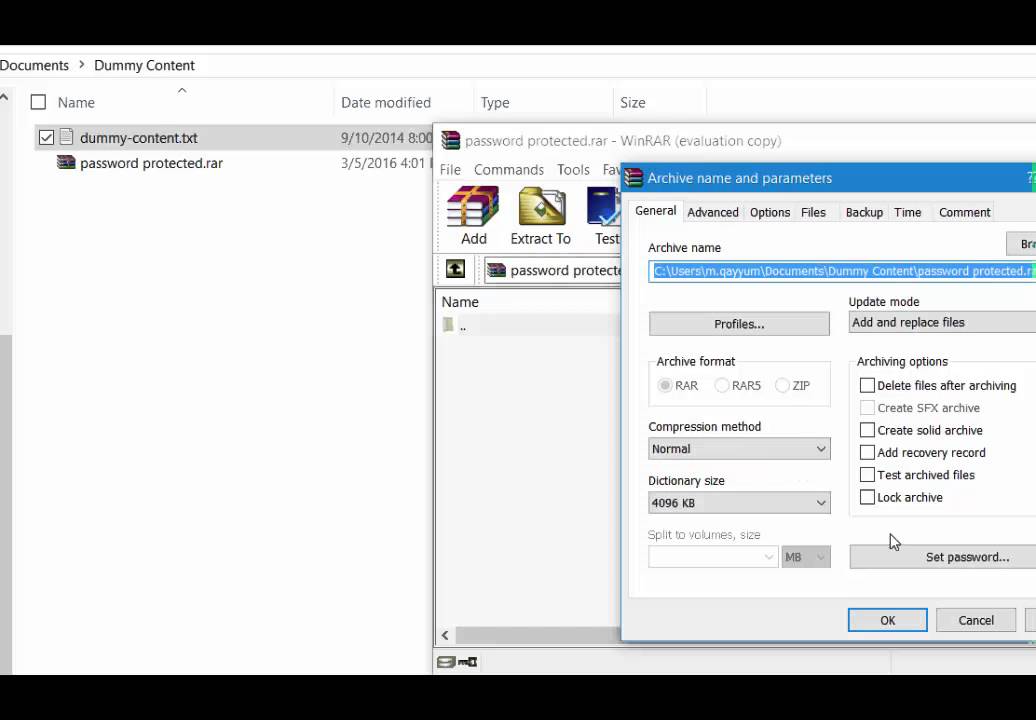
Task: Select ZIP archive format
Action: click(x=782, y=385)
